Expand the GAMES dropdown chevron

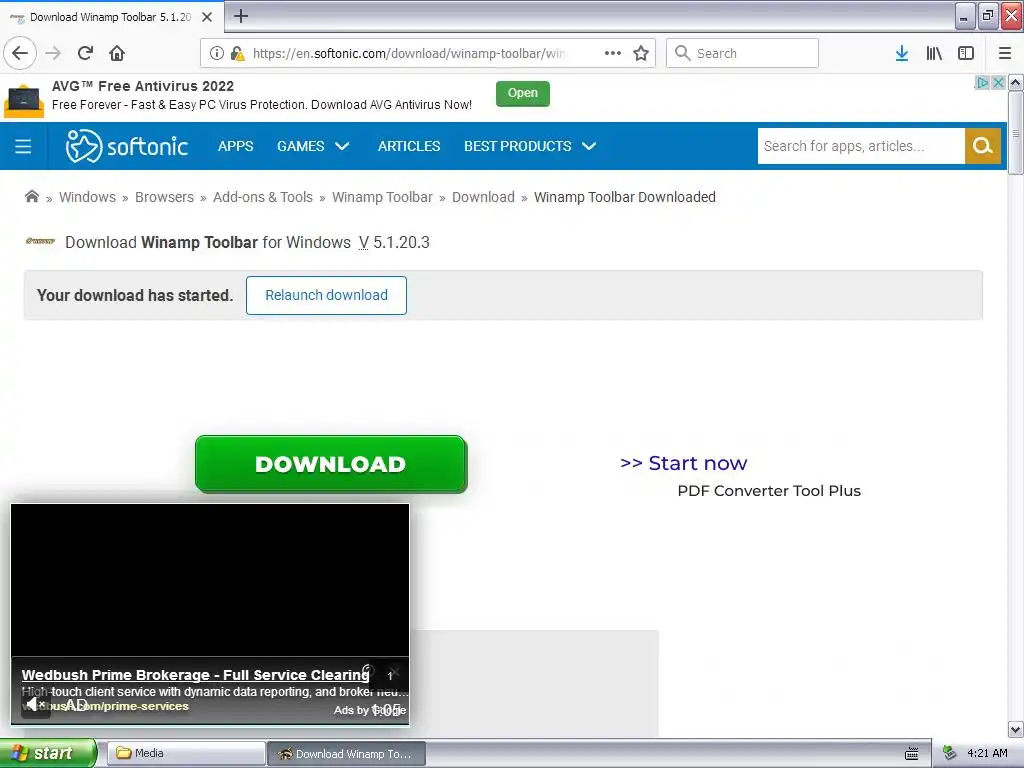coord(342,146)
